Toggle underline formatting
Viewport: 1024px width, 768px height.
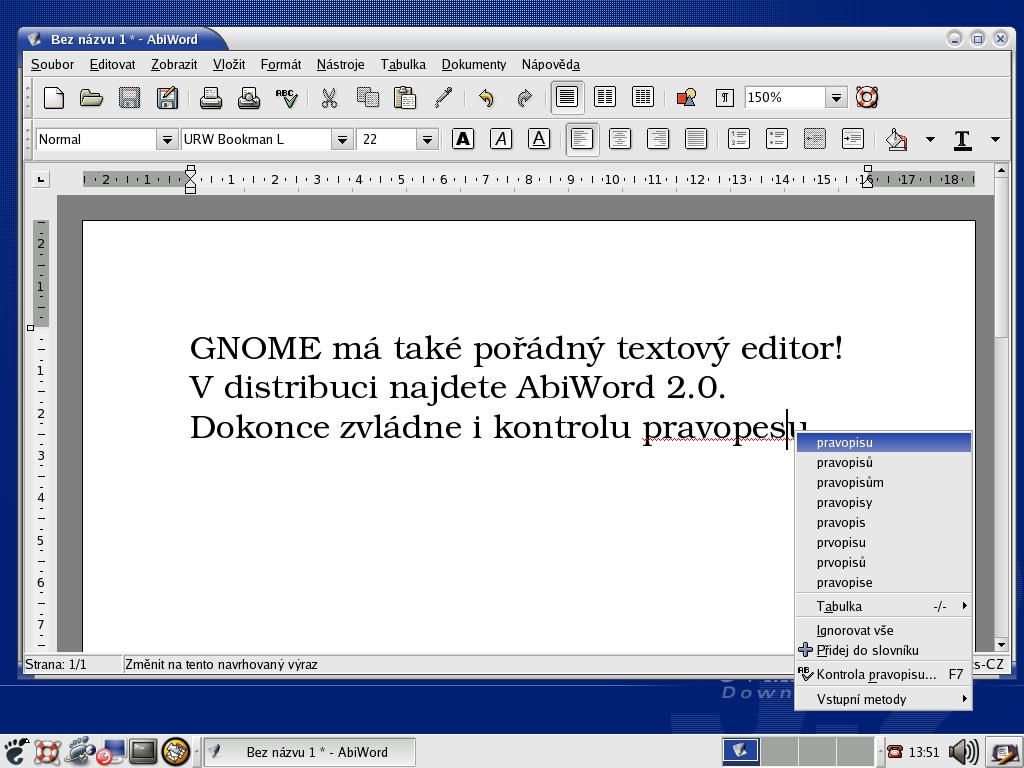539,139
